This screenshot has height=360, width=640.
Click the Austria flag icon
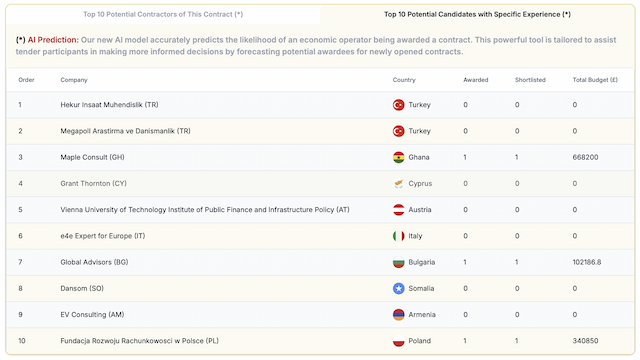pos(398,210)
